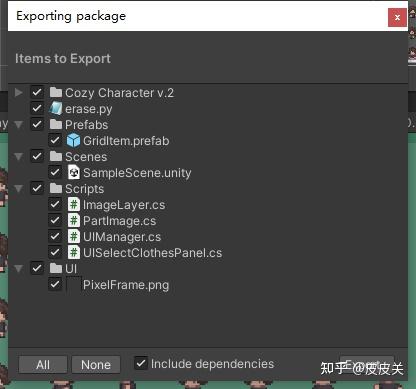Collapse the Prefabs folder
Screen dimensions: 416x389
click(19, 125)
